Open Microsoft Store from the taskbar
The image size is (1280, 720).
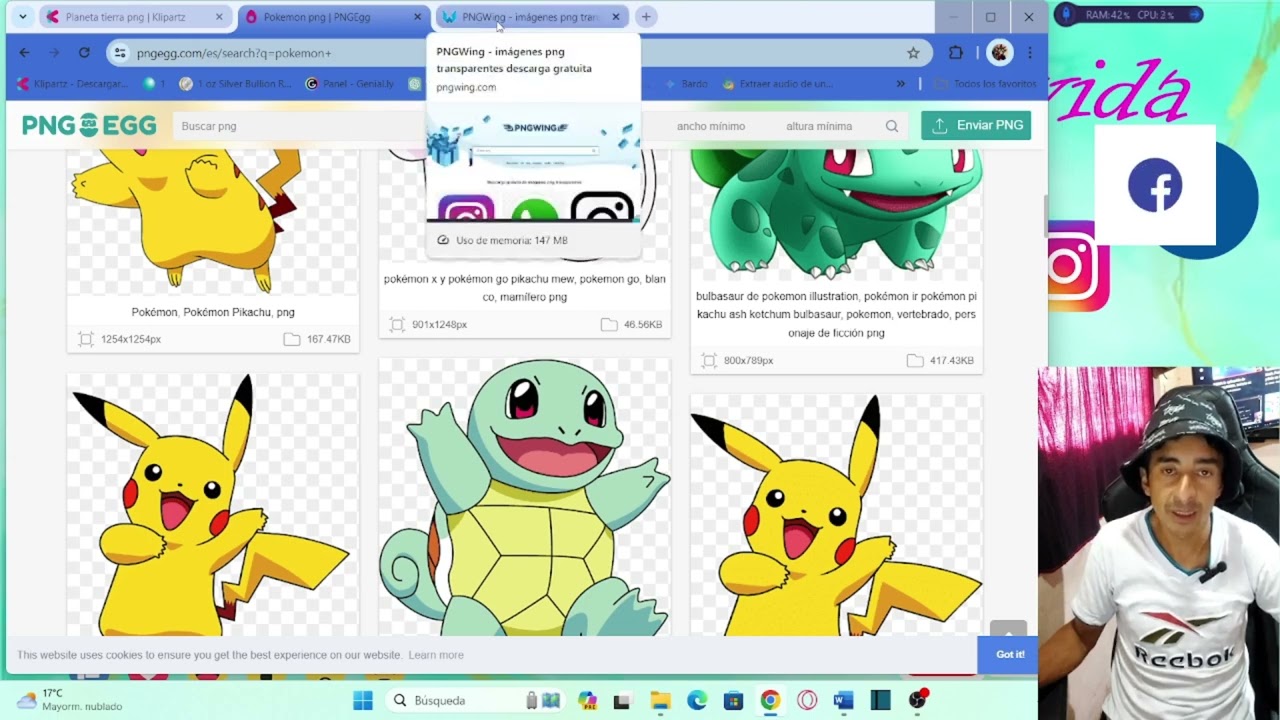click(x=733, y=700)
